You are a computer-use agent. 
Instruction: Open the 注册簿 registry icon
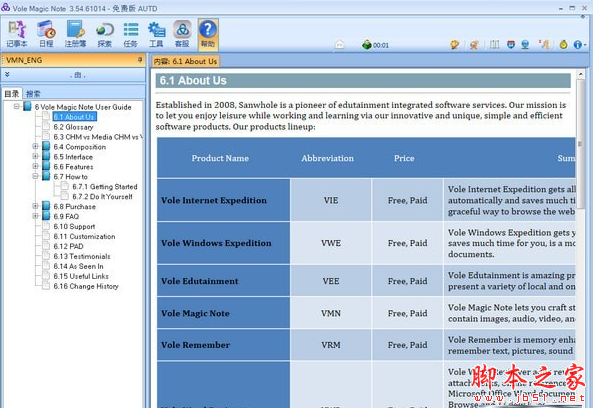(x=75, y=34)
